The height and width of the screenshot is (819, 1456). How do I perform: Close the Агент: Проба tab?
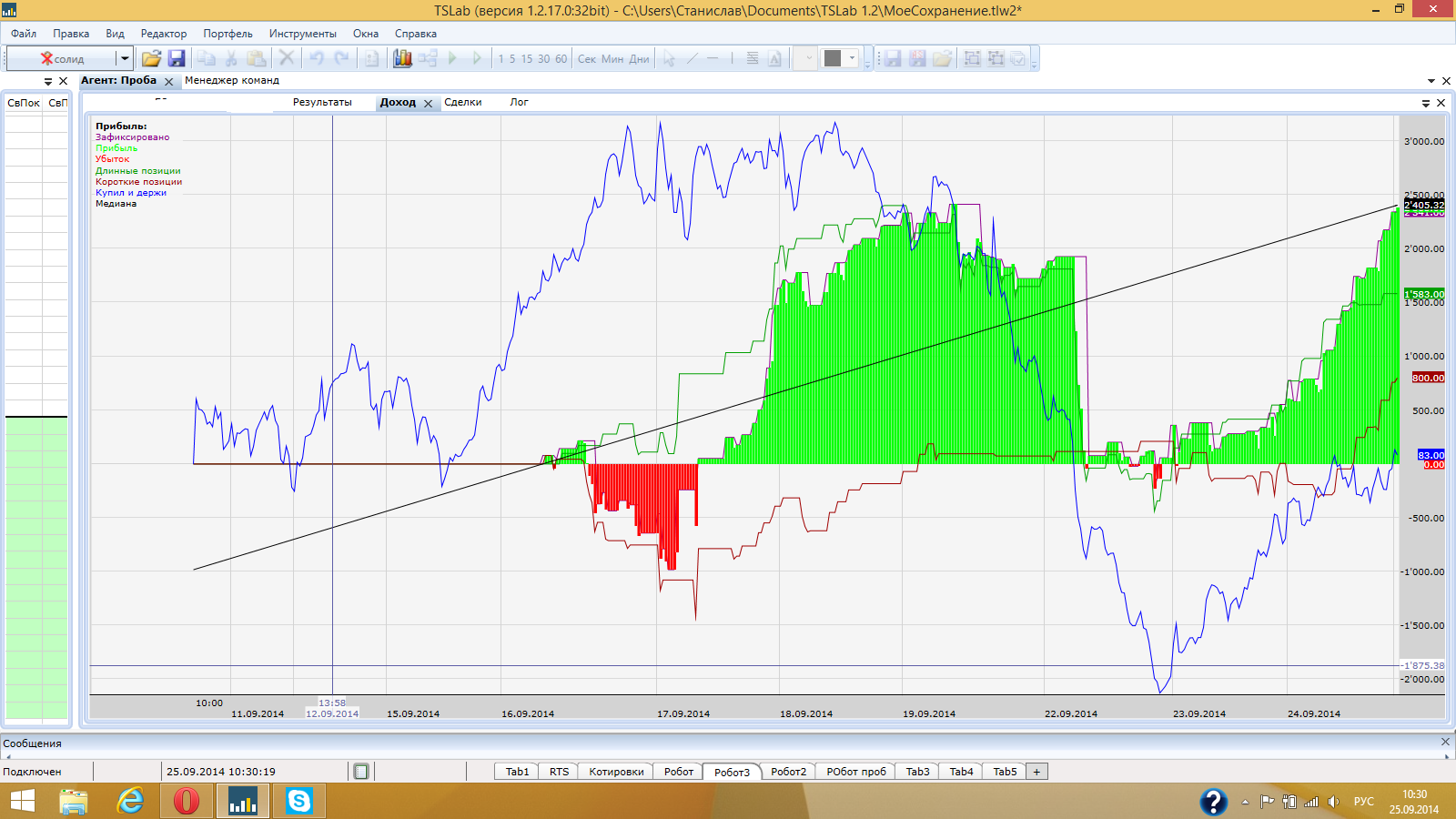pyautogui.click(x=168, y=81)
